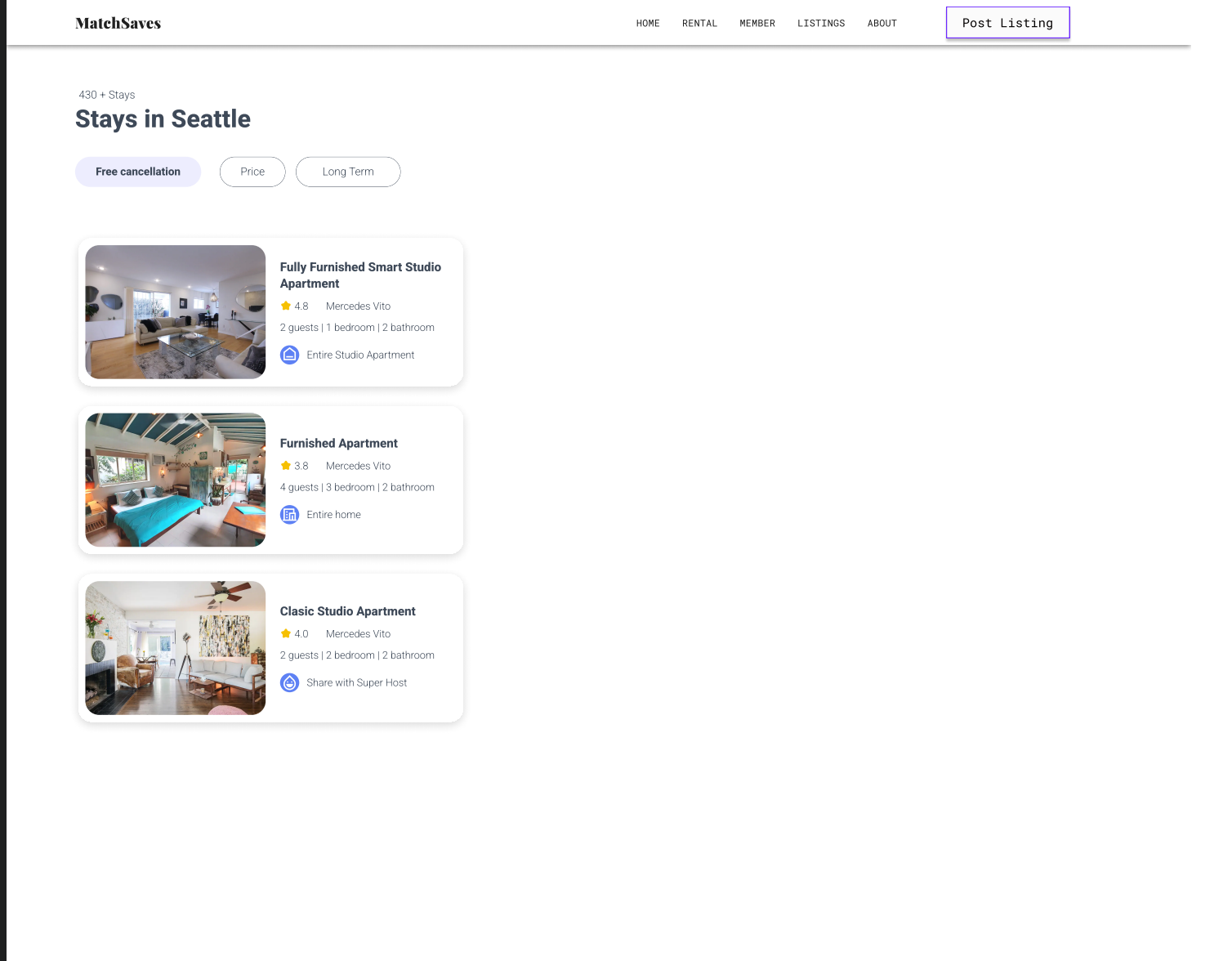Click the Fully Furnished Smart Studio Apartment title

pos(360,275)
